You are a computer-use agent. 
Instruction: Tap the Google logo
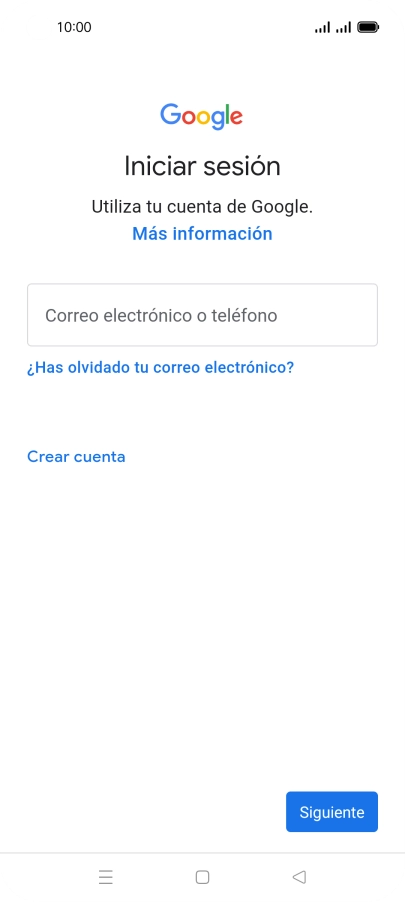[202, 117]
